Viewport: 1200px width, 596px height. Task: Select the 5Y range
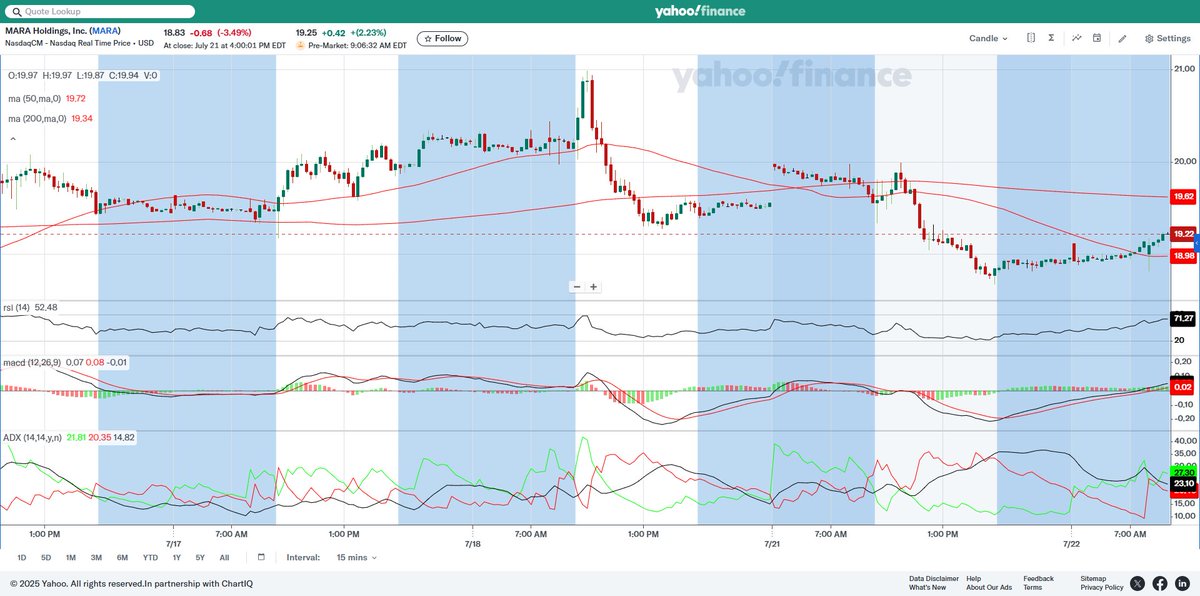pos(200,557)
